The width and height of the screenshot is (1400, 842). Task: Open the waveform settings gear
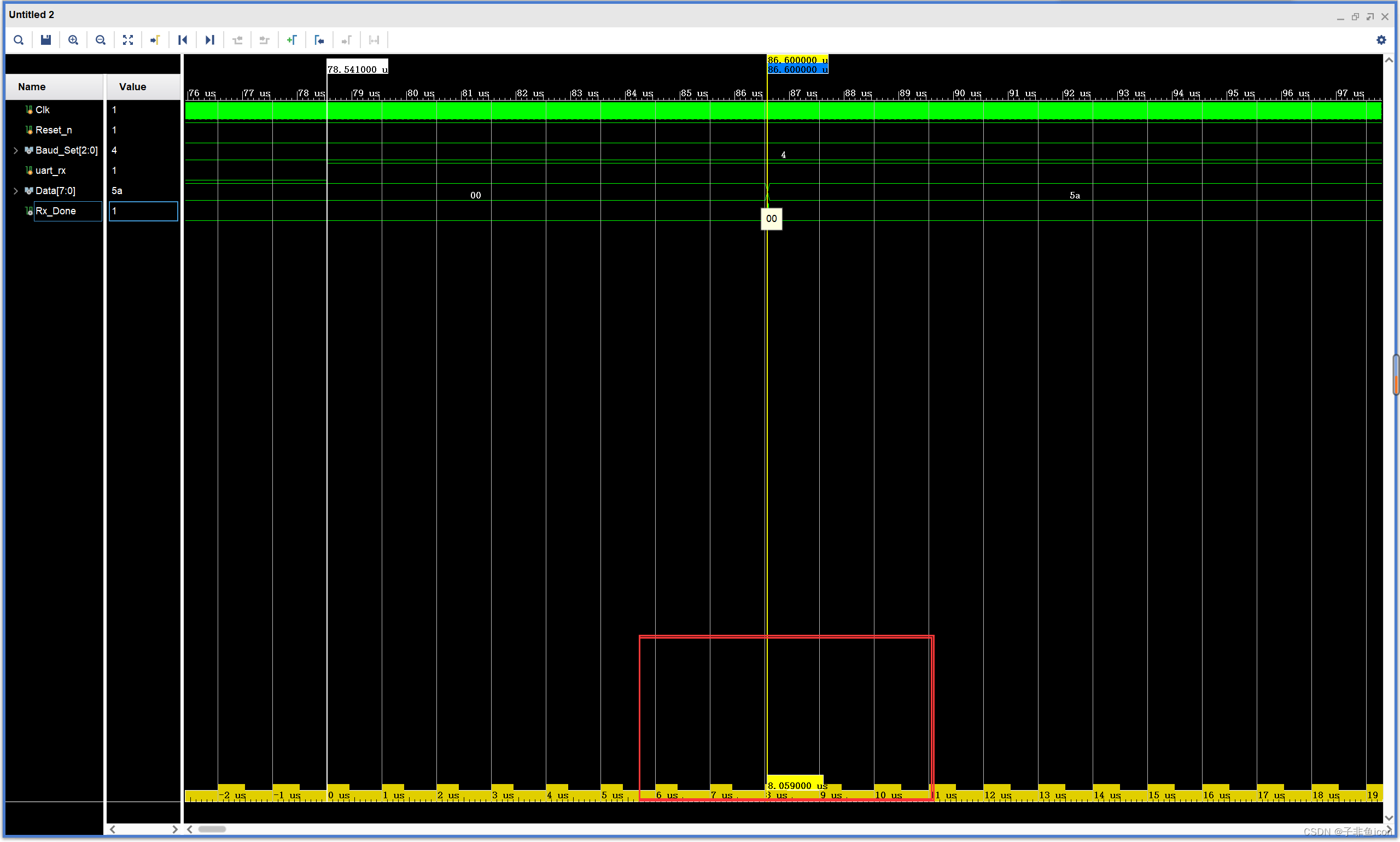(x=1381, y=40)
